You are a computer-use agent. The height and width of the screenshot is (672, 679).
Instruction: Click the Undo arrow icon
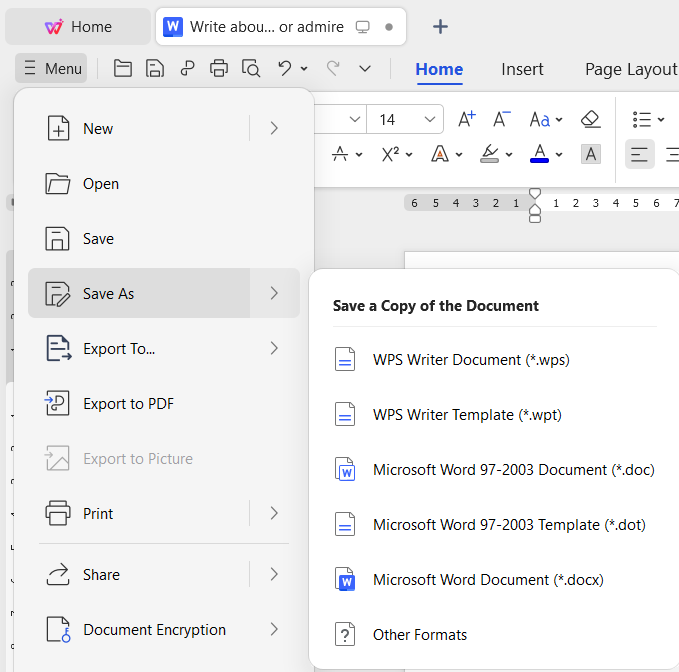[285, 68]
